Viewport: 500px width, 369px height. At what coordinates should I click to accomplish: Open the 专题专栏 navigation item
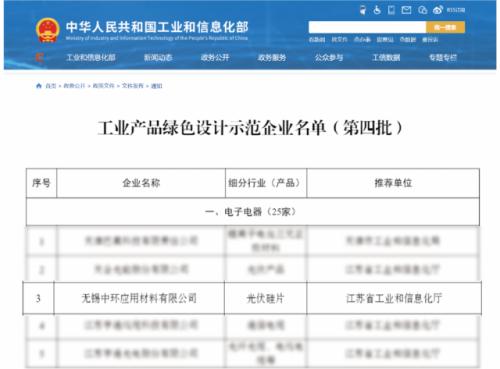pyautogui.click(x=443, y=57)
